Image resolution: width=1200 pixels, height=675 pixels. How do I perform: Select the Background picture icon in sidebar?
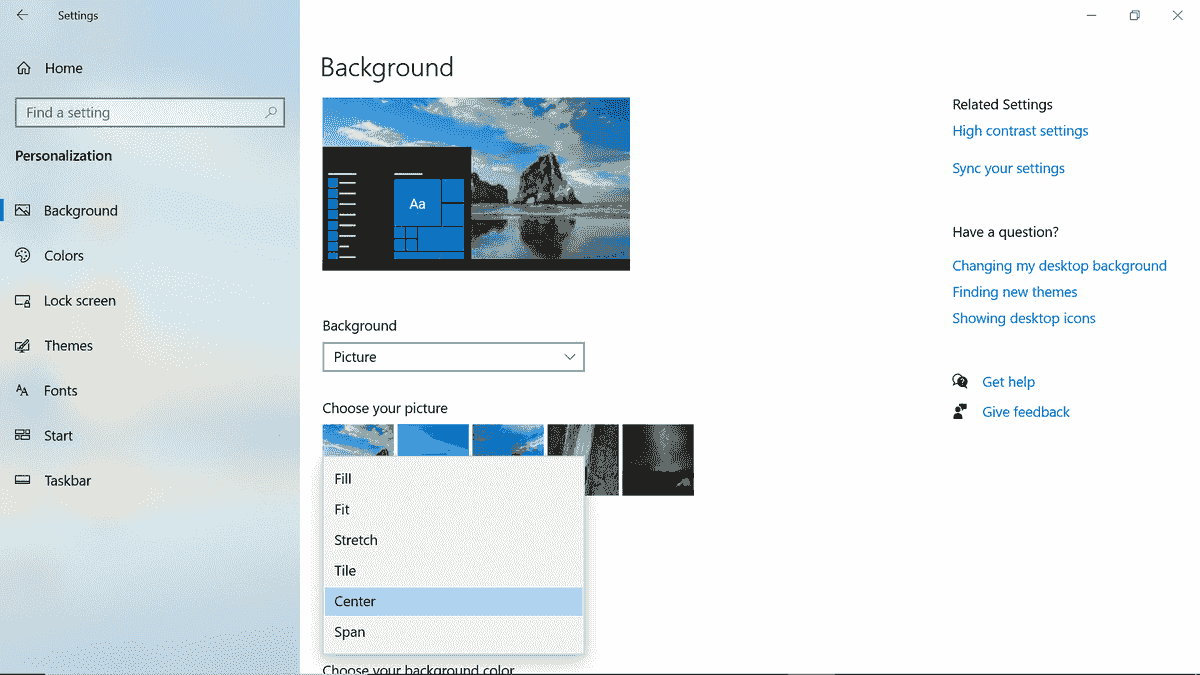22,210
